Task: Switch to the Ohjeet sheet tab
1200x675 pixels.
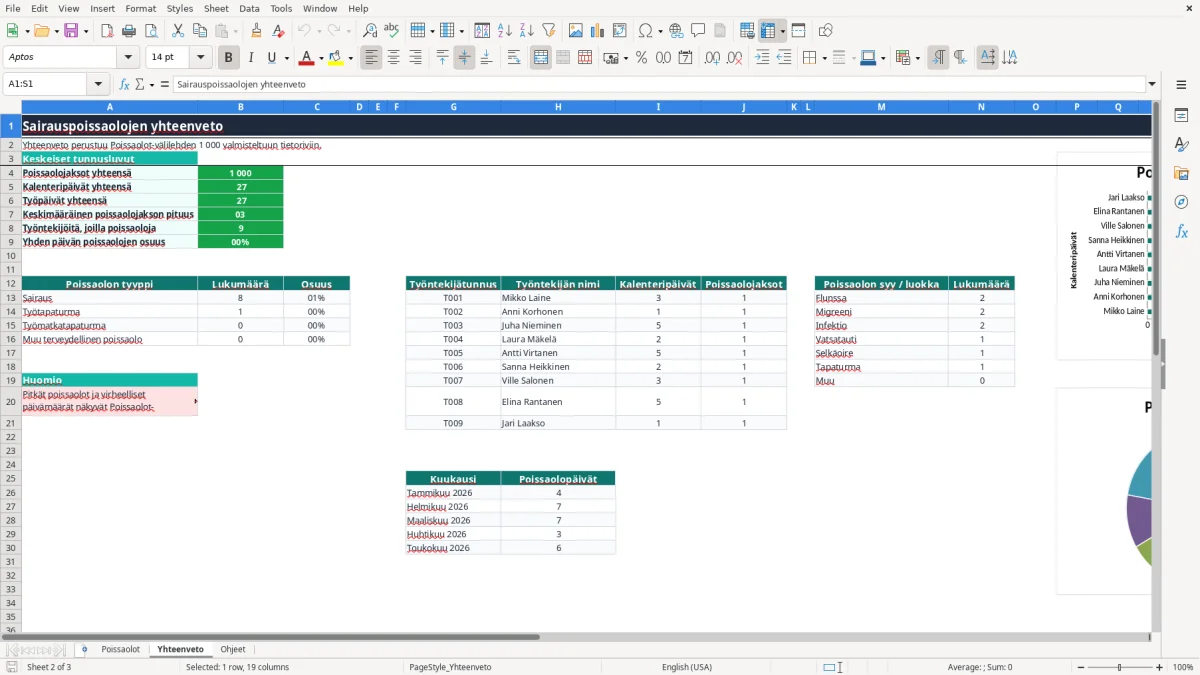Action: pyautogui.click(x=232, y=649)
